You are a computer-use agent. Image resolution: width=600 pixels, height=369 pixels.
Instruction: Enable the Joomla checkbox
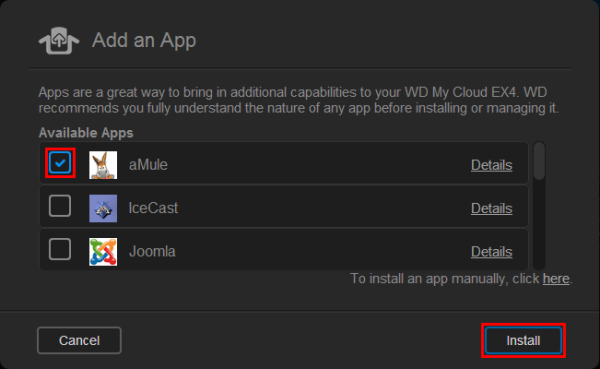60,249
